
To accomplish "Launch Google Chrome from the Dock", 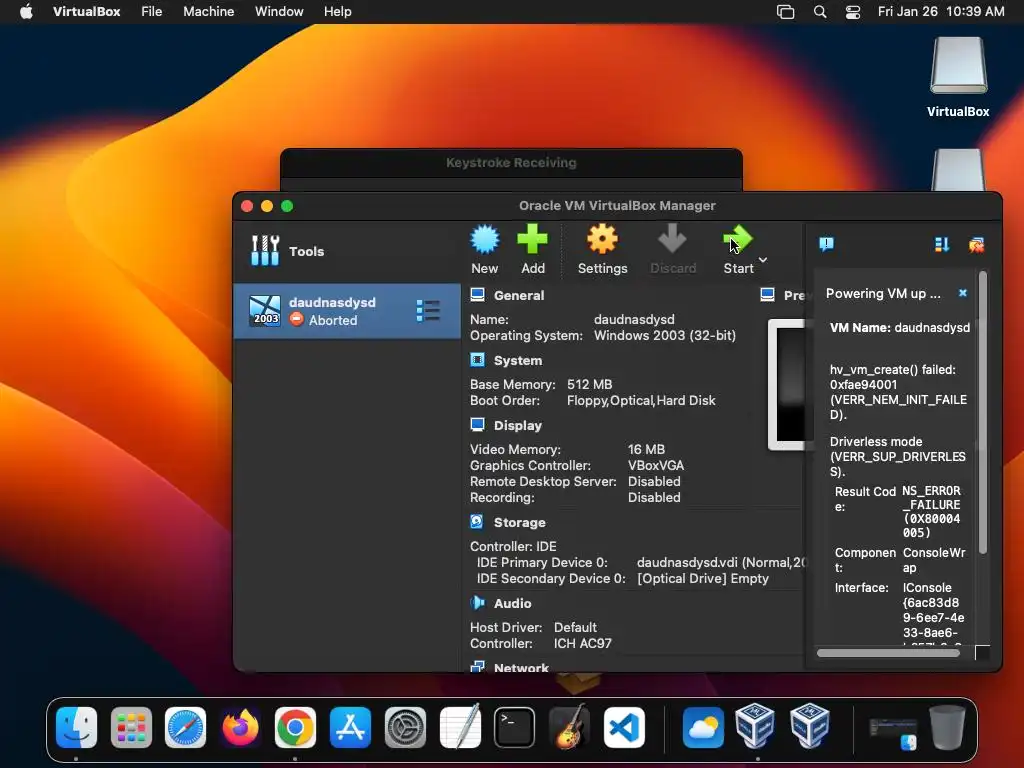I will click(x=295, y=727).
